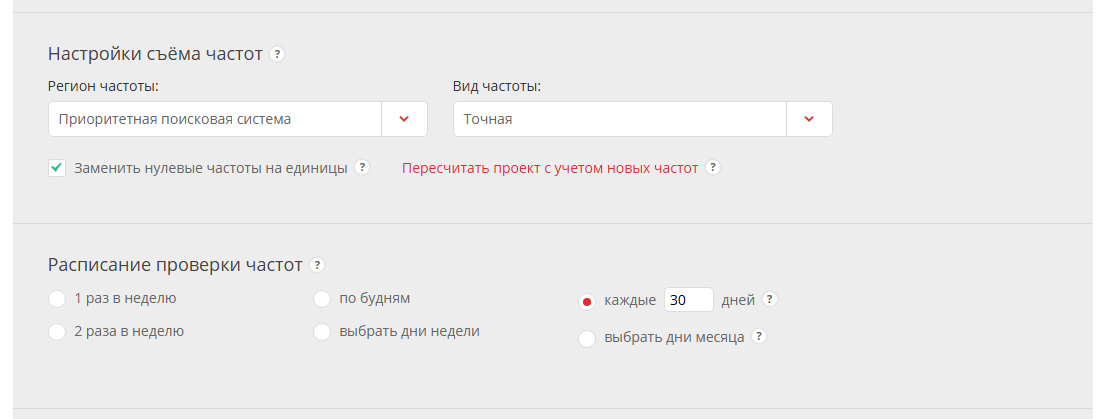1105x419 pixels.
Task: Click the red arrow of 'Точная' dropdown
Action: click(x=809, y=119)
